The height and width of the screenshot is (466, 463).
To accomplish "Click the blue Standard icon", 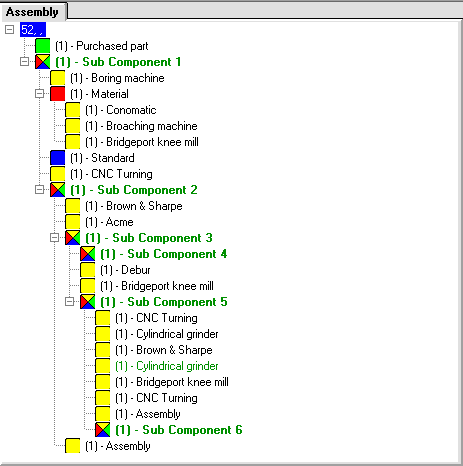I will pyautogui.click(x=58, y=158).
